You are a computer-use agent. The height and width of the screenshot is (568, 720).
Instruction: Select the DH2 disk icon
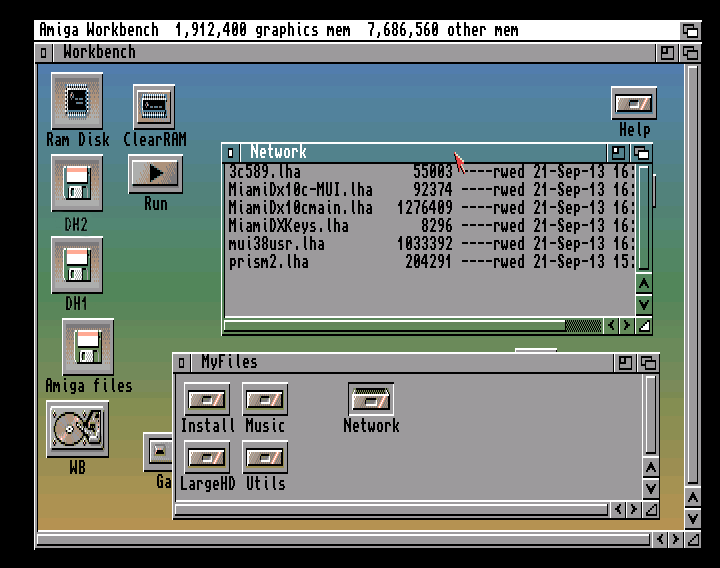tap(77, 183)
